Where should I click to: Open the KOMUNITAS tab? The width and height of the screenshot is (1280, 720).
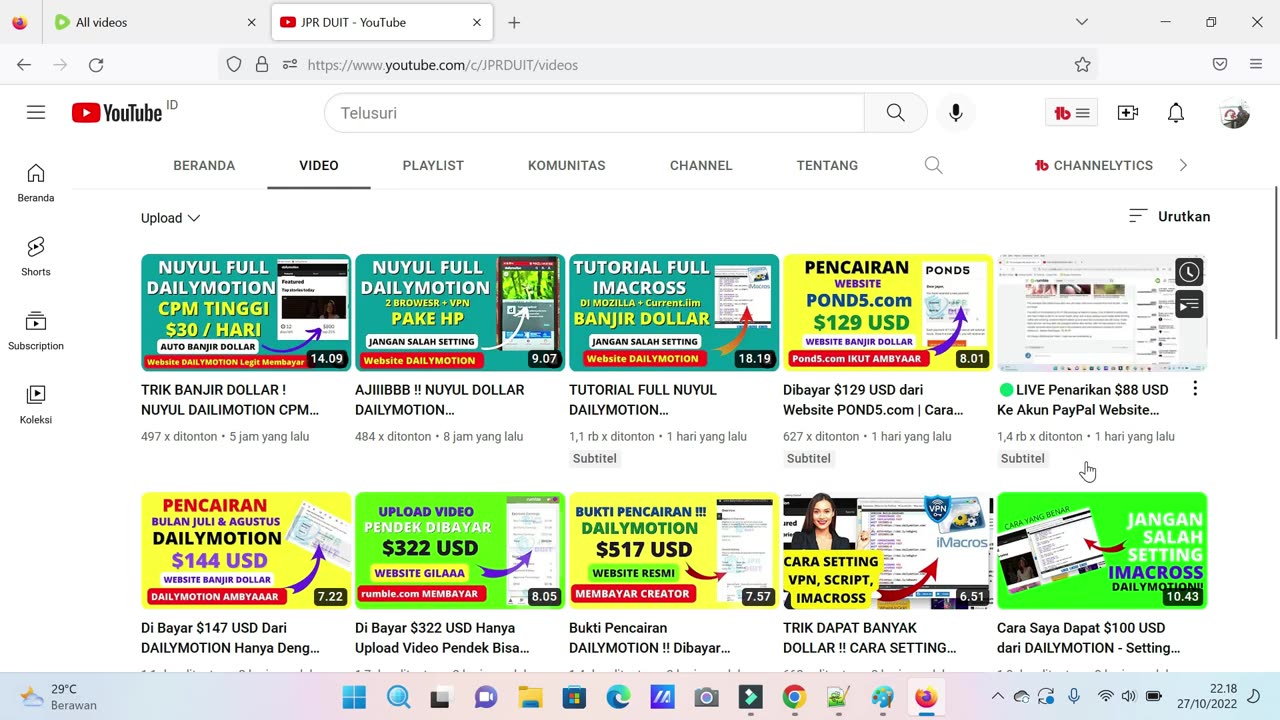567,165
